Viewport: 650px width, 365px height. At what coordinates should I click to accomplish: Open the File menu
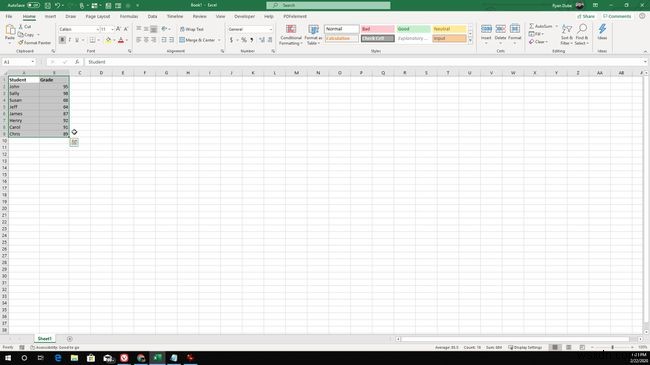9,17
